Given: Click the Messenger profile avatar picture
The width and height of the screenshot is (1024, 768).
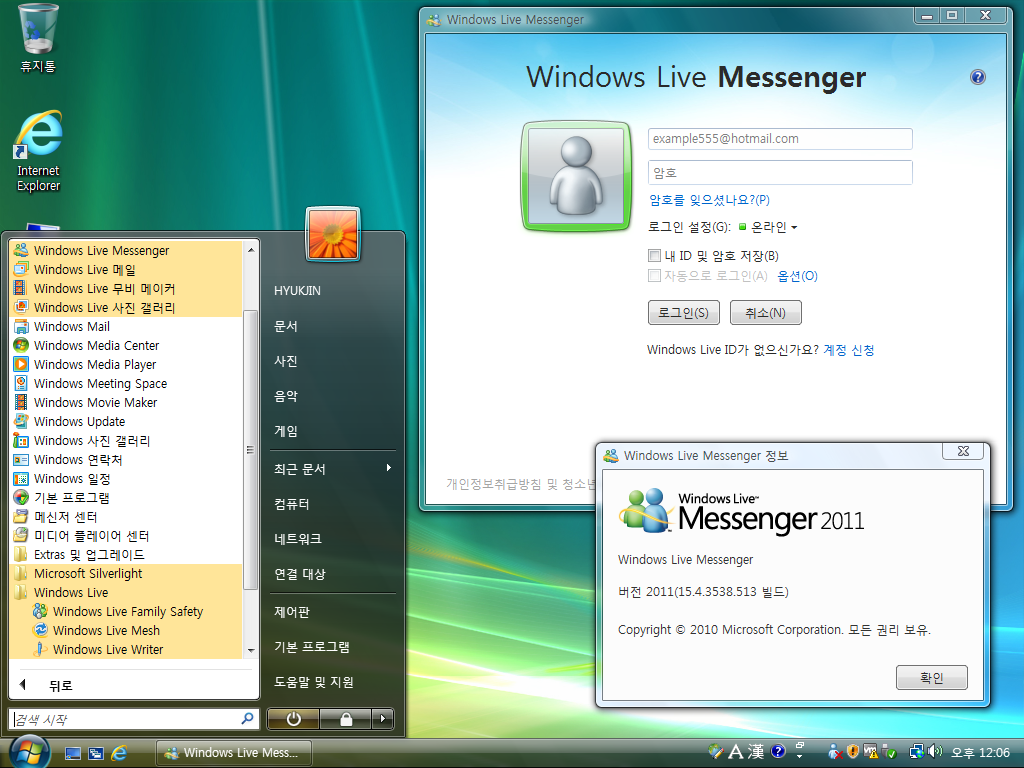Looking at the screenshot, I should (x=576, y=176).
